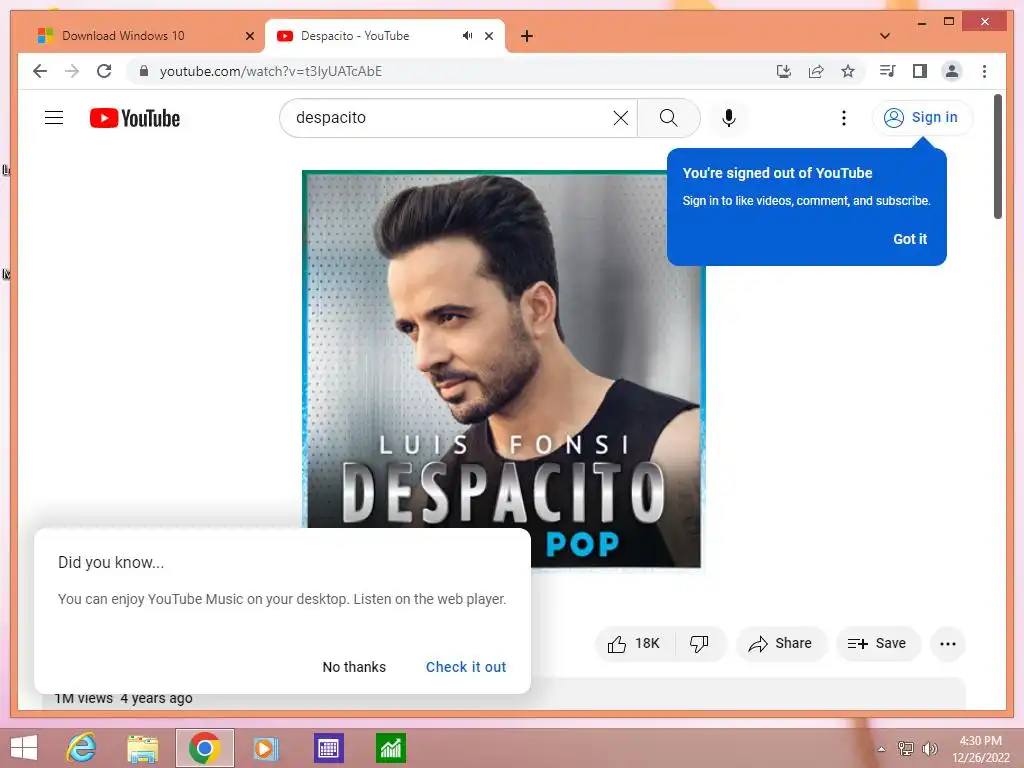Install app via the address bar icon

pyautogui.click(x=784, y=71)
